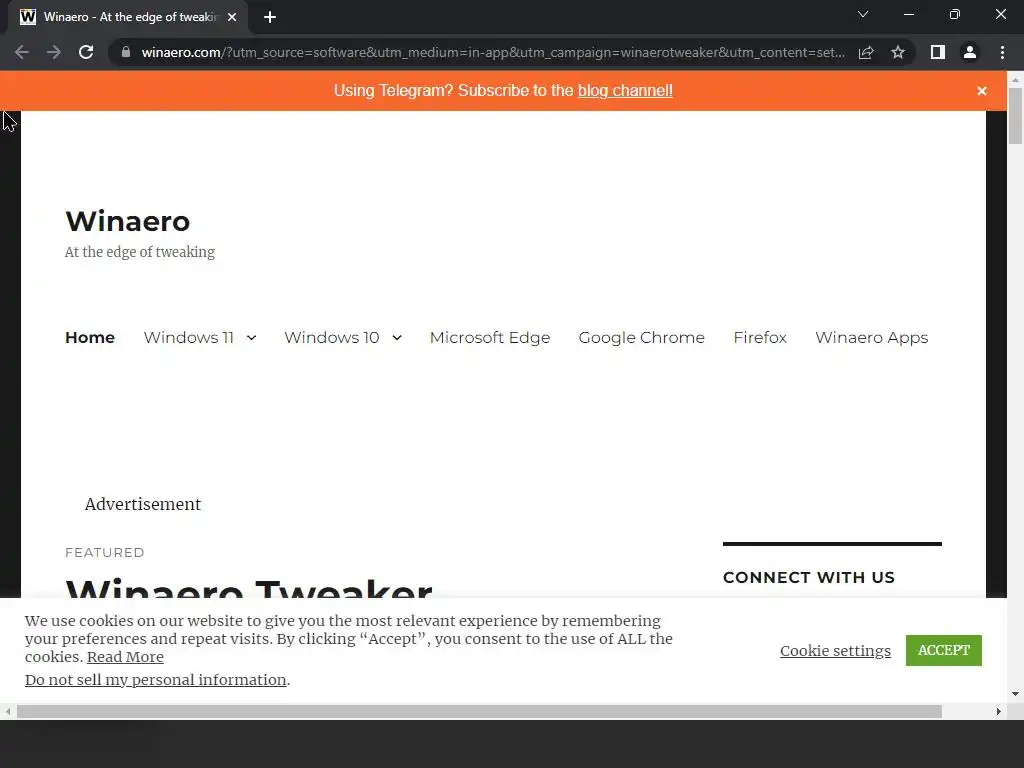Click the horizontal scrollbar left arrow
Image resolution: width=1024 pixels, height=768 pixels.
[7, 711]
